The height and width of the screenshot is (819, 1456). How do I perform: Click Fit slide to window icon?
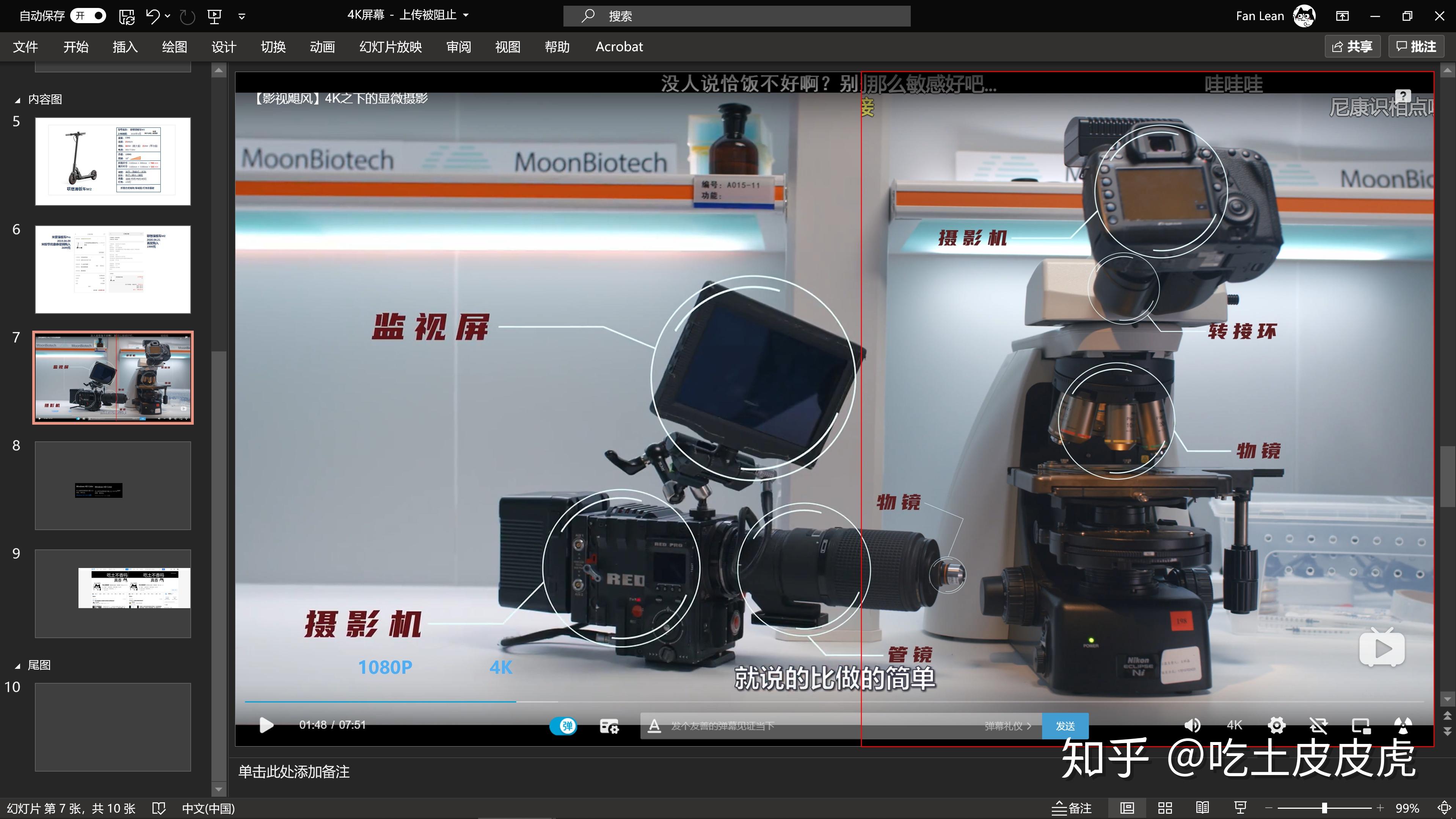(x=1443, y=809)
